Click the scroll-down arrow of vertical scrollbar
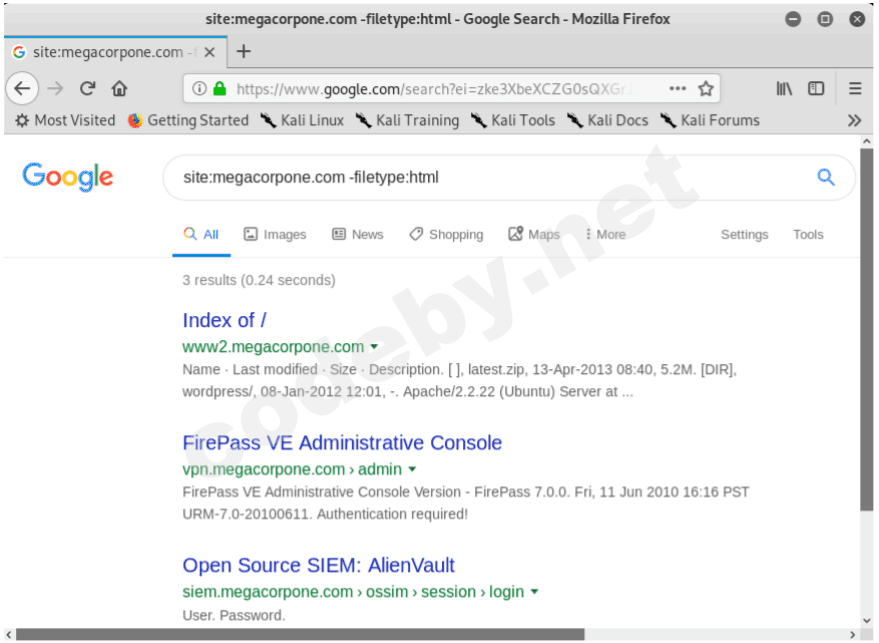This screenshot has height=643, width=879. (x=867, y=621)
